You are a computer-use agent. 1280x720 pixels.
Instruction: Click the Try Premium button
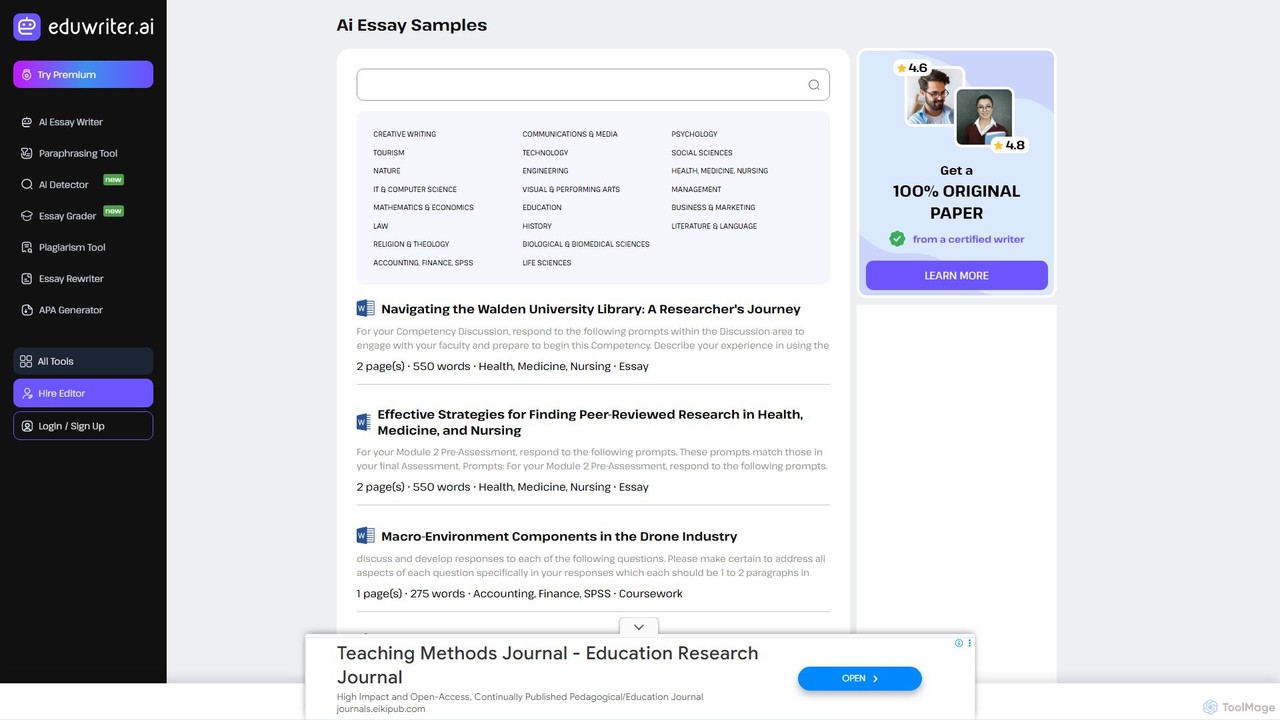83,74
